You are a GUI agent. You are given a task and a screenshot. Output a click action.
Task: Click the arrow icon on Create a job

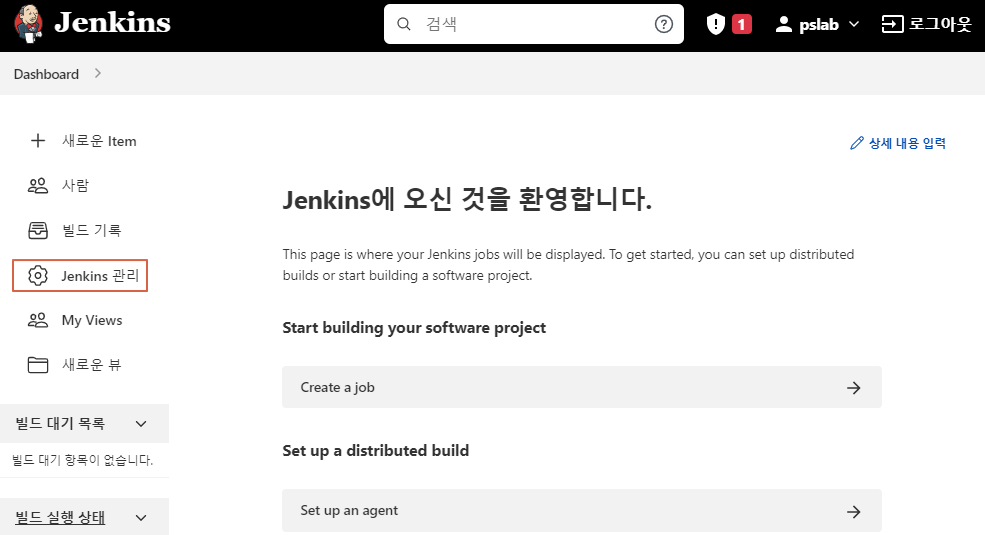[853, 388]
